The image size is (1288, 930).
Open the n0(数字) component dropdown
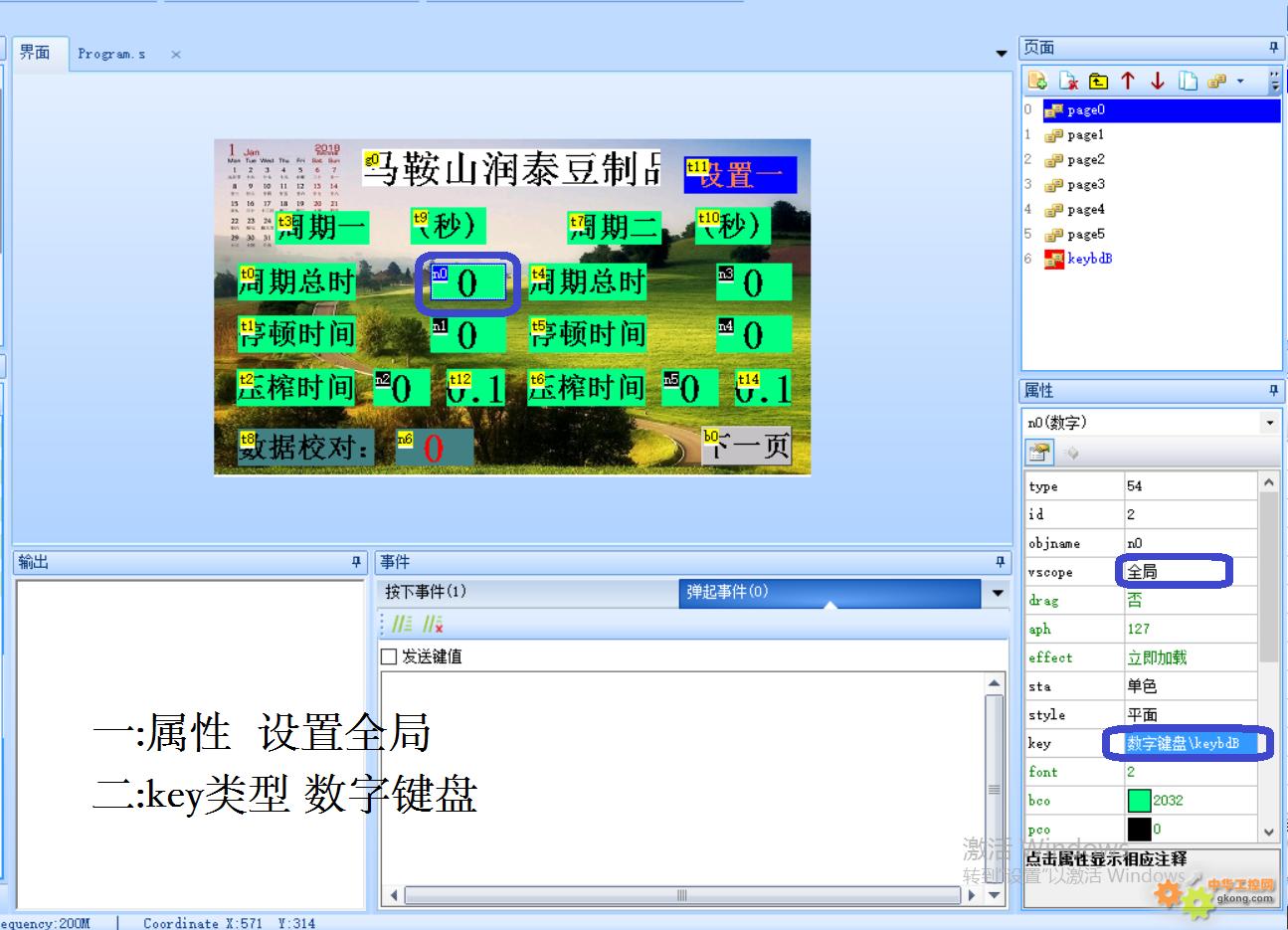tap(1269, 423)
